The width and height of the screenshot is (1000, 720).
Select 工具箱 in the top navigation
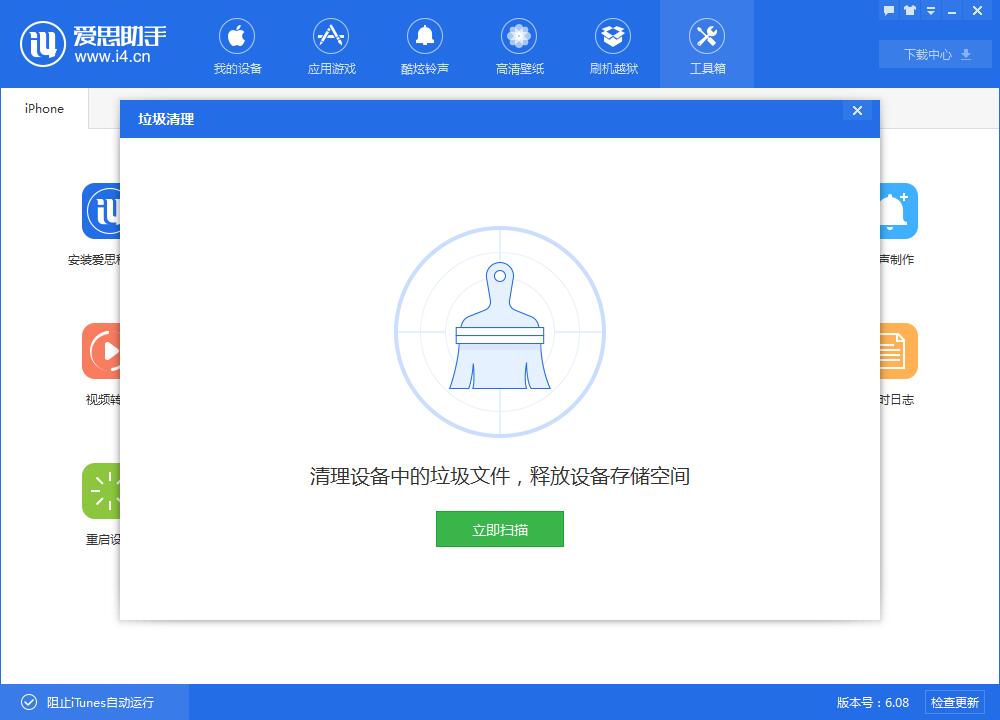pos(706,45)
